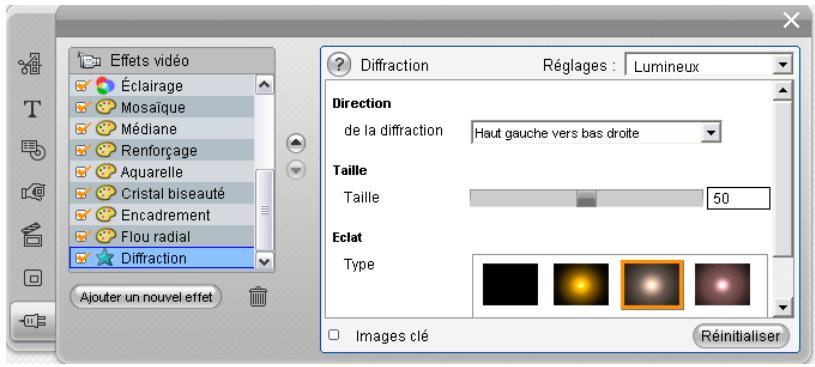Select the Cristal biseauté effect row
The image size is (815, 367).
pos(162,193)
